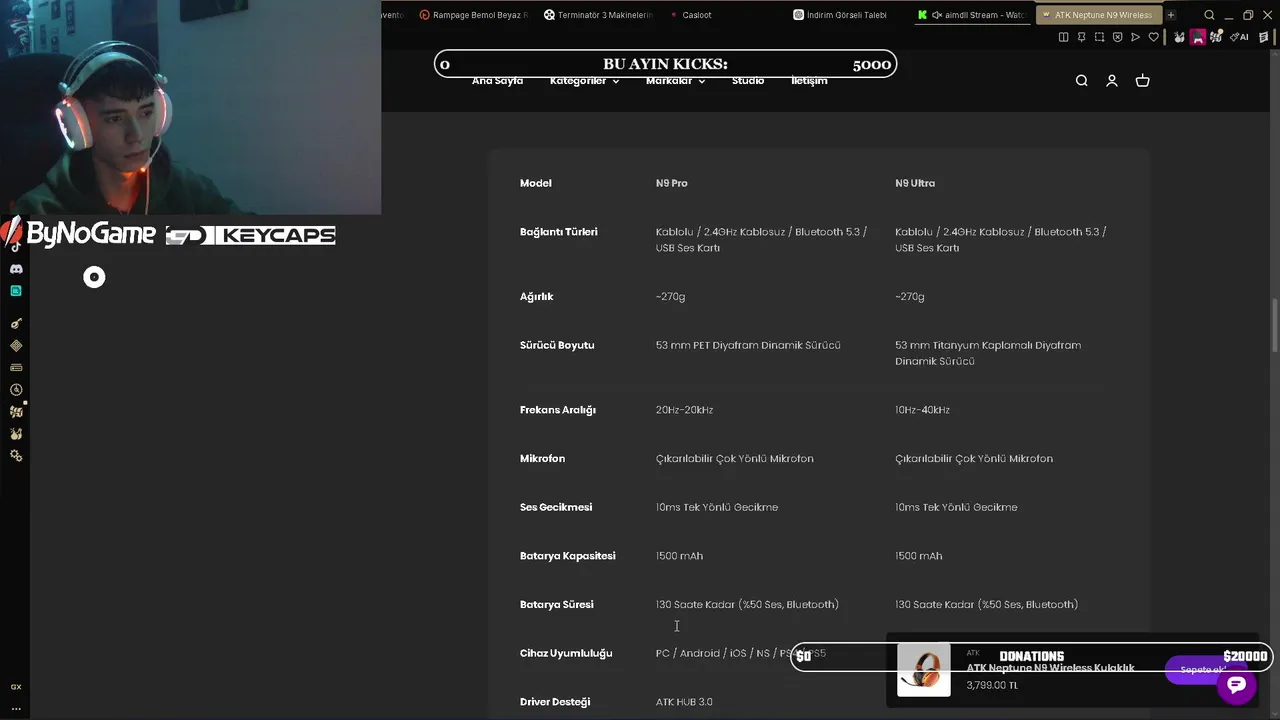The image size is (1280, 720).
Task: Open the diamond-shaped sidebar icon
Action: tap(16, 345)
